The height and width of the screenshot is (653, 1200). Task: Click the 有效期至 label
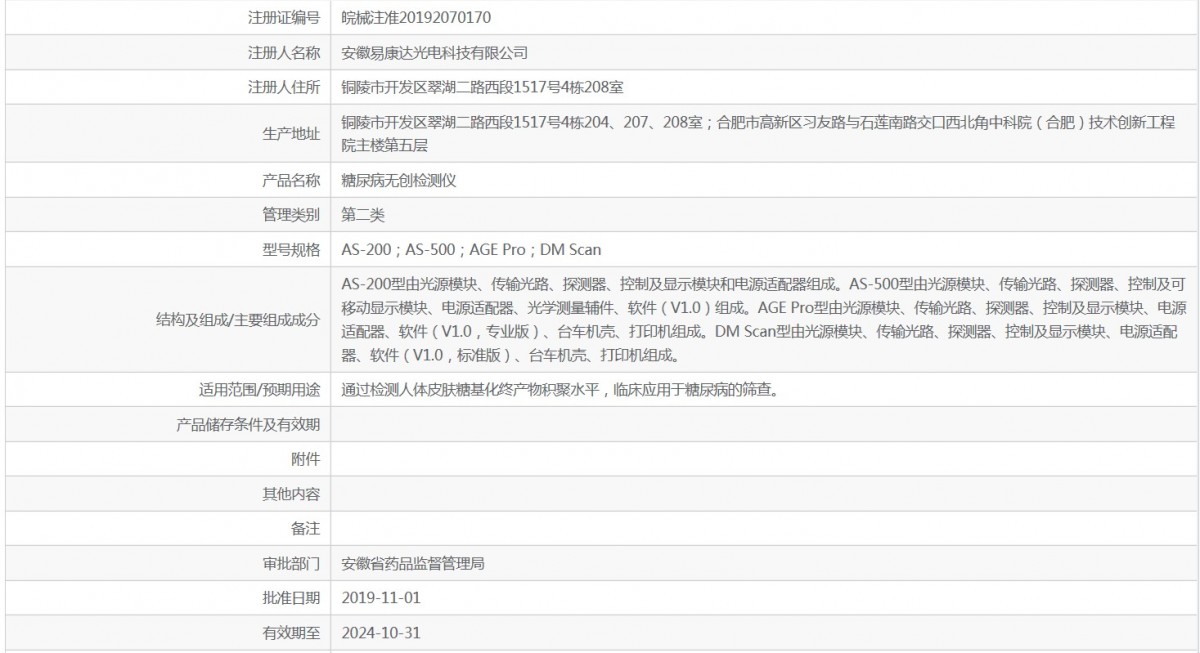tap(291, 633)
